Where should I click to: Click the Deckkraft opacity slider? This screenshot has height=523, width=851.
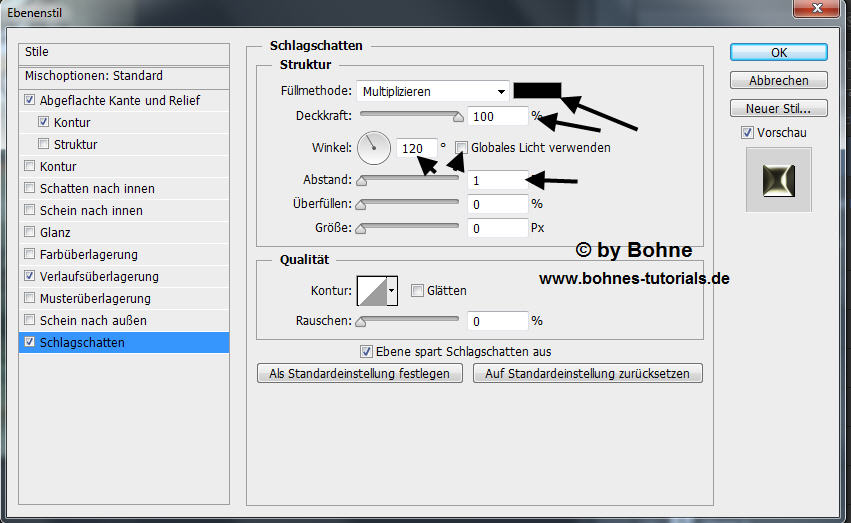(409, 115)
